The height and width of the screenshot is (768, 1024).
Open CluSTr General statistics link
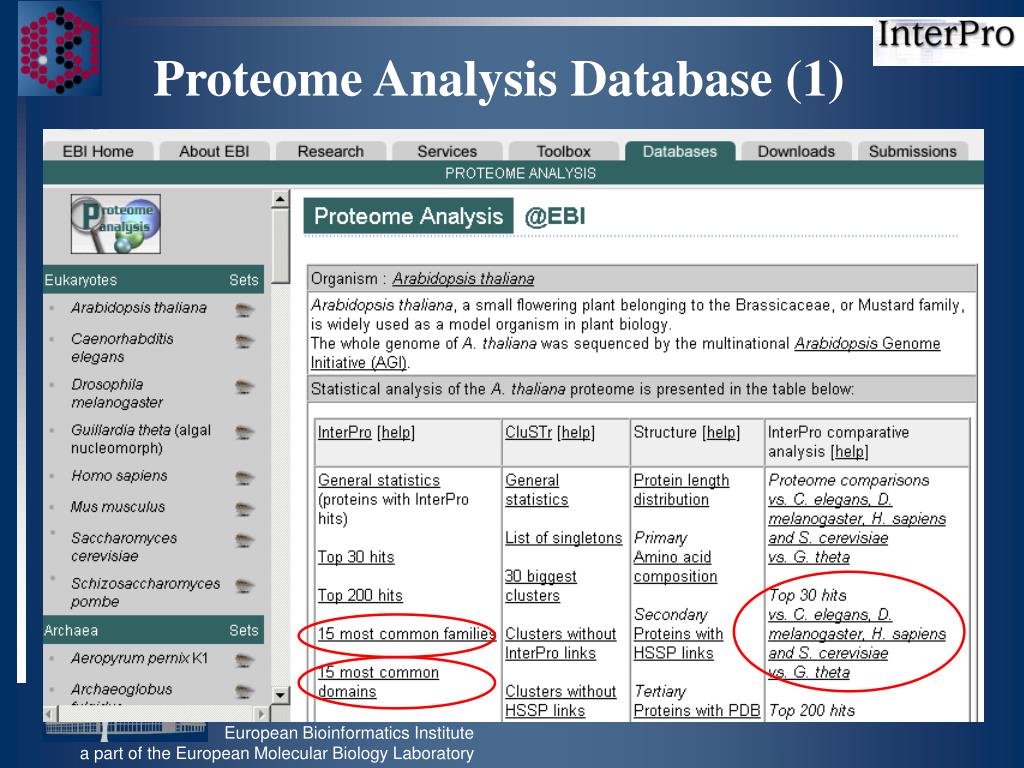[536, 490]
